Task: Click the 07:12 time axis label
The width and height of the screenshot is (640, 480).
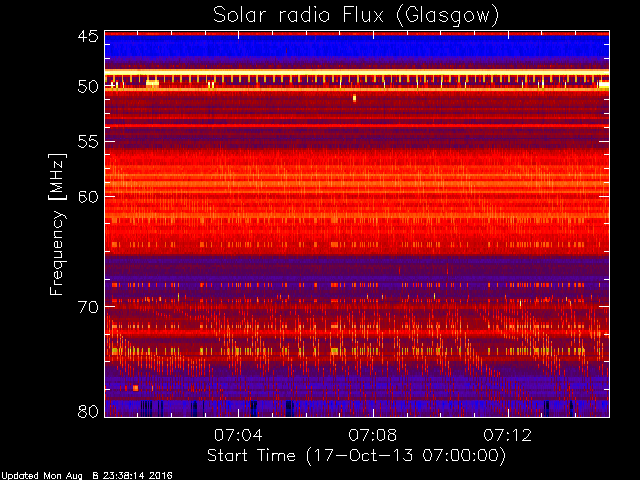Action: coord(508,435)
